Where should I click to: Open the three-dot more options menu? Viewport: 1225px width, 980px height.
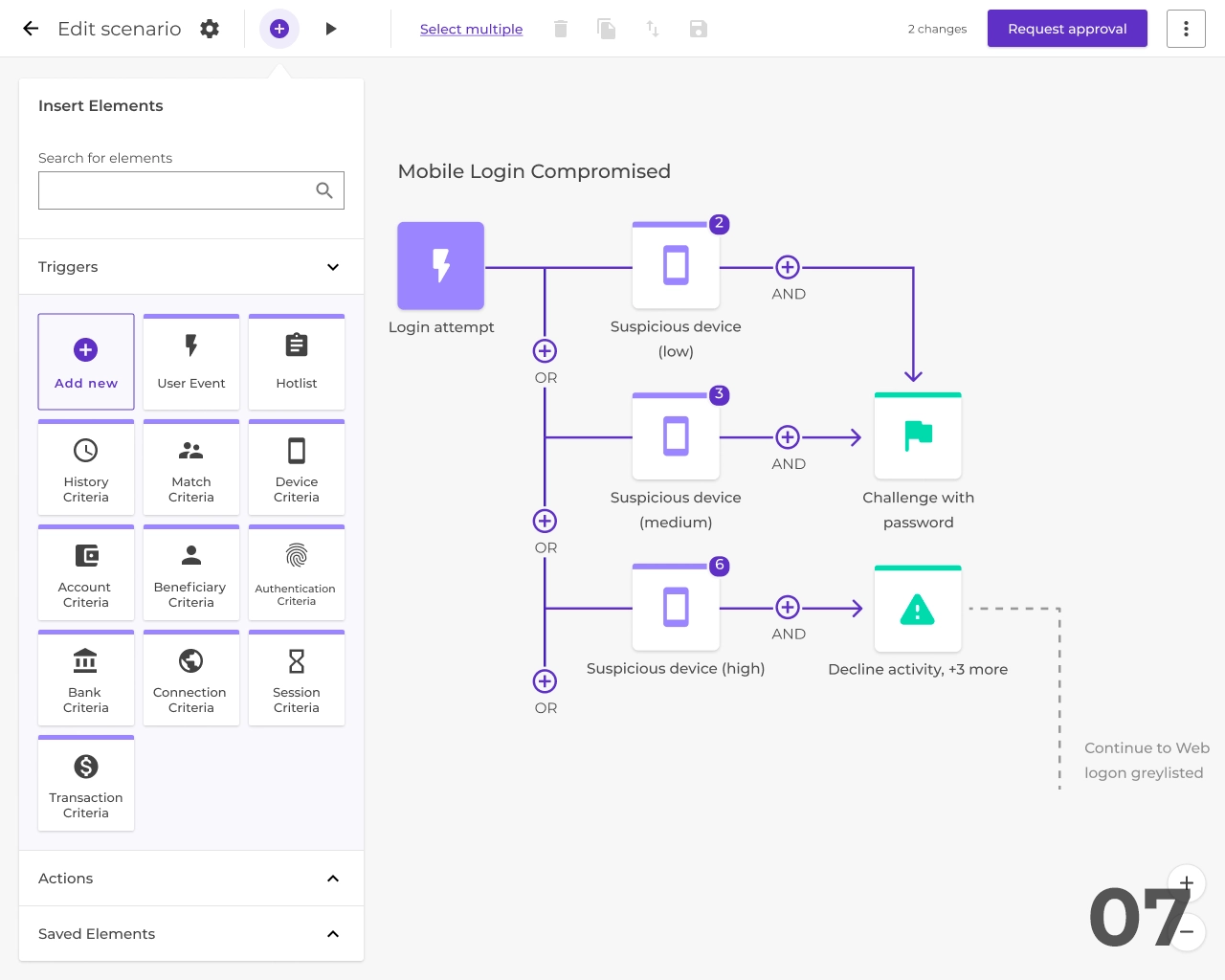coord(1186,29)
